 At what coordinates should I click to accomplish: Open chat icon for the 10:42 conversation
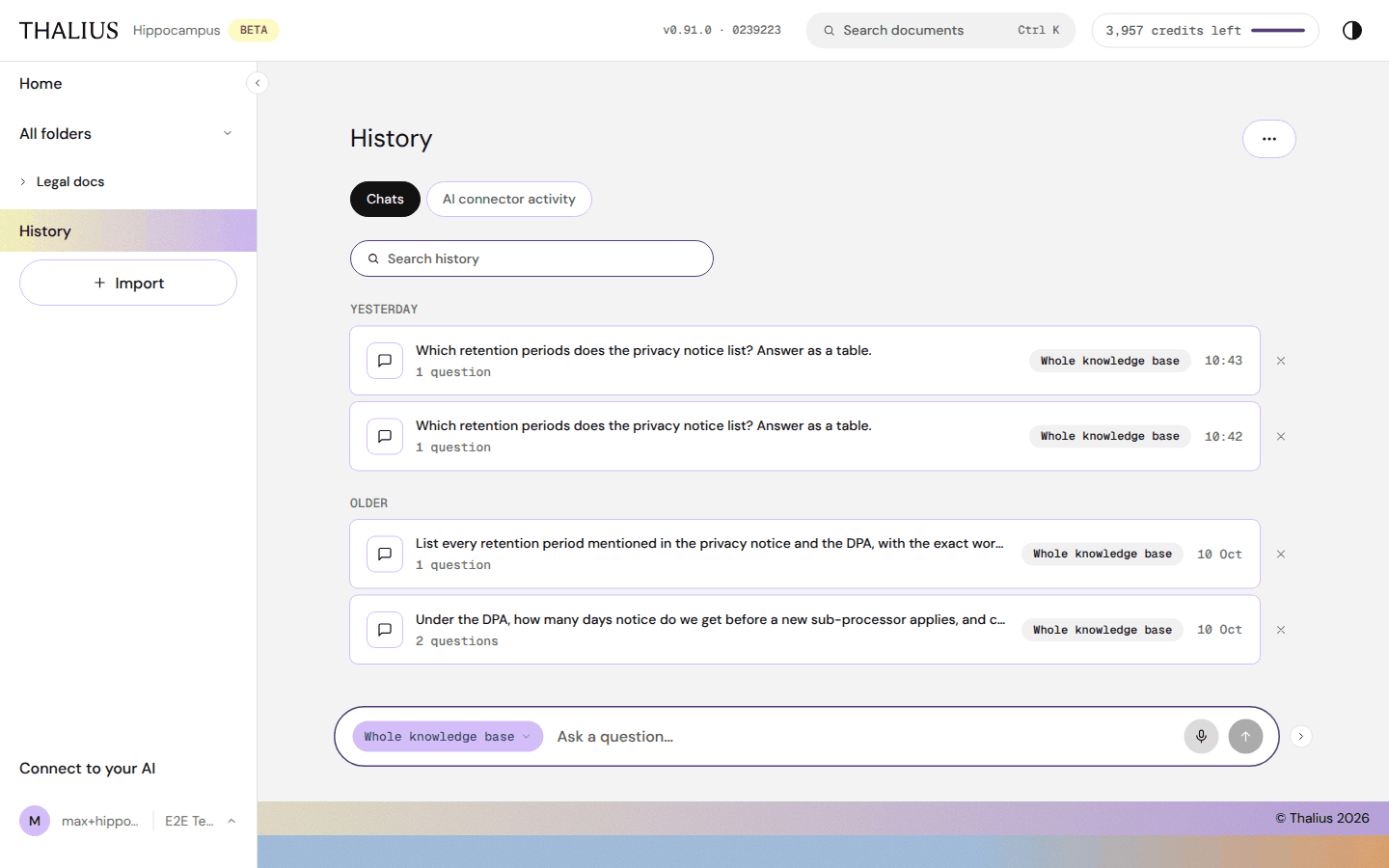tap(385, 436)
